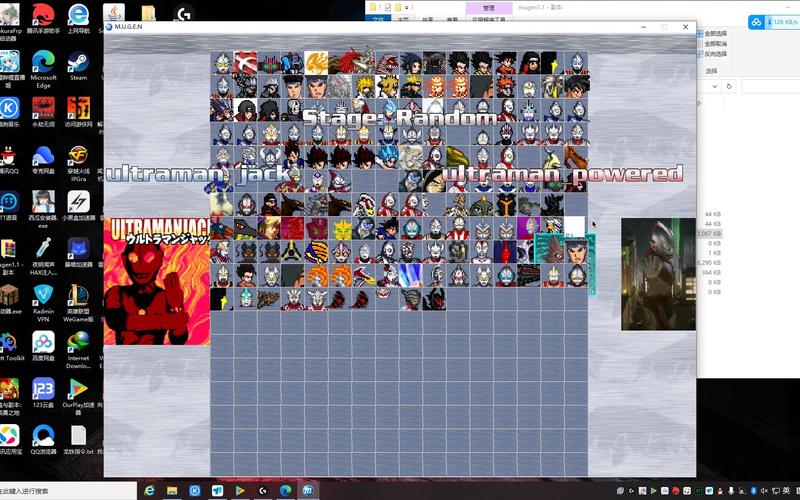Image resolution: width=800 pixels, height=500 pixels.
Task: Expand the Explorer address bar dropdown
Action: [x=714, y=86]
